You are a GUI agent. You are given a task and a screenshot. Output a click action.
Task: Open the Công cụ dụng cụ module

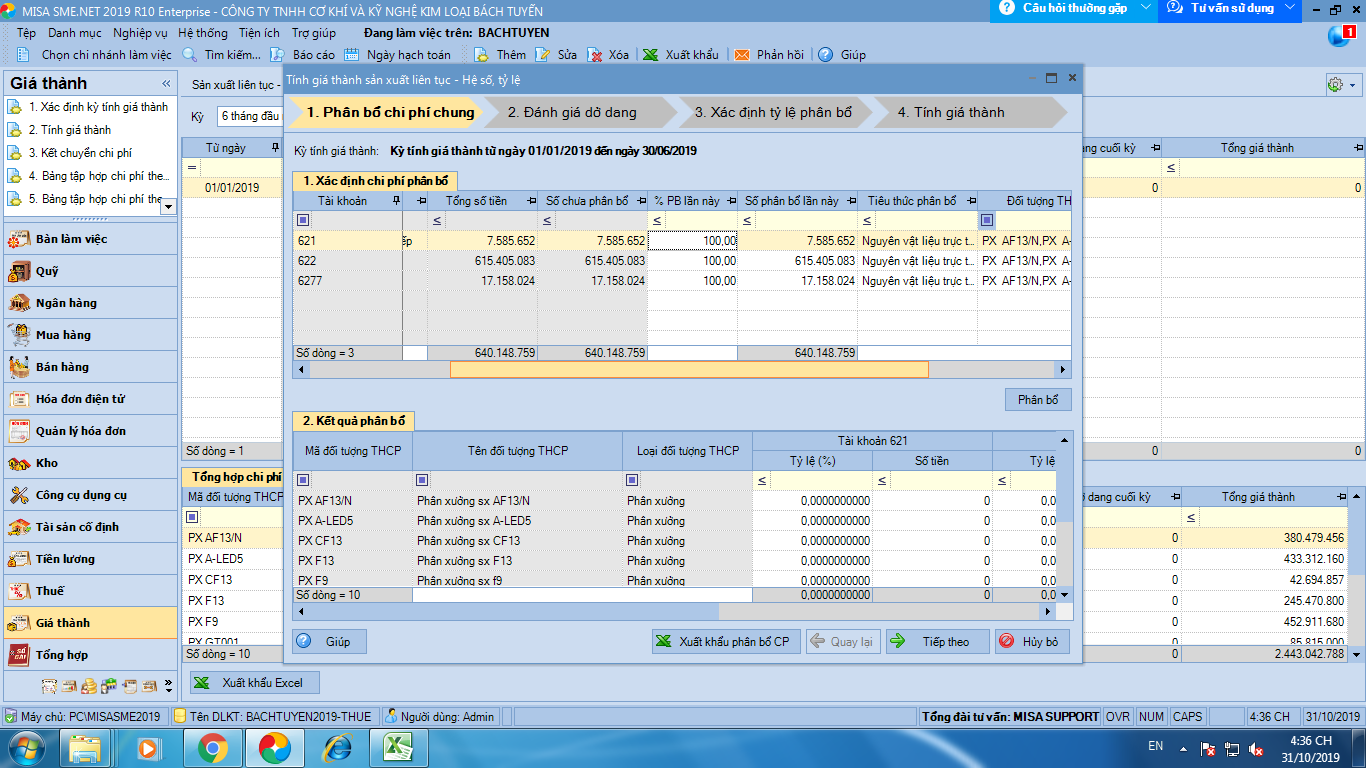click(x=90, y=495)
